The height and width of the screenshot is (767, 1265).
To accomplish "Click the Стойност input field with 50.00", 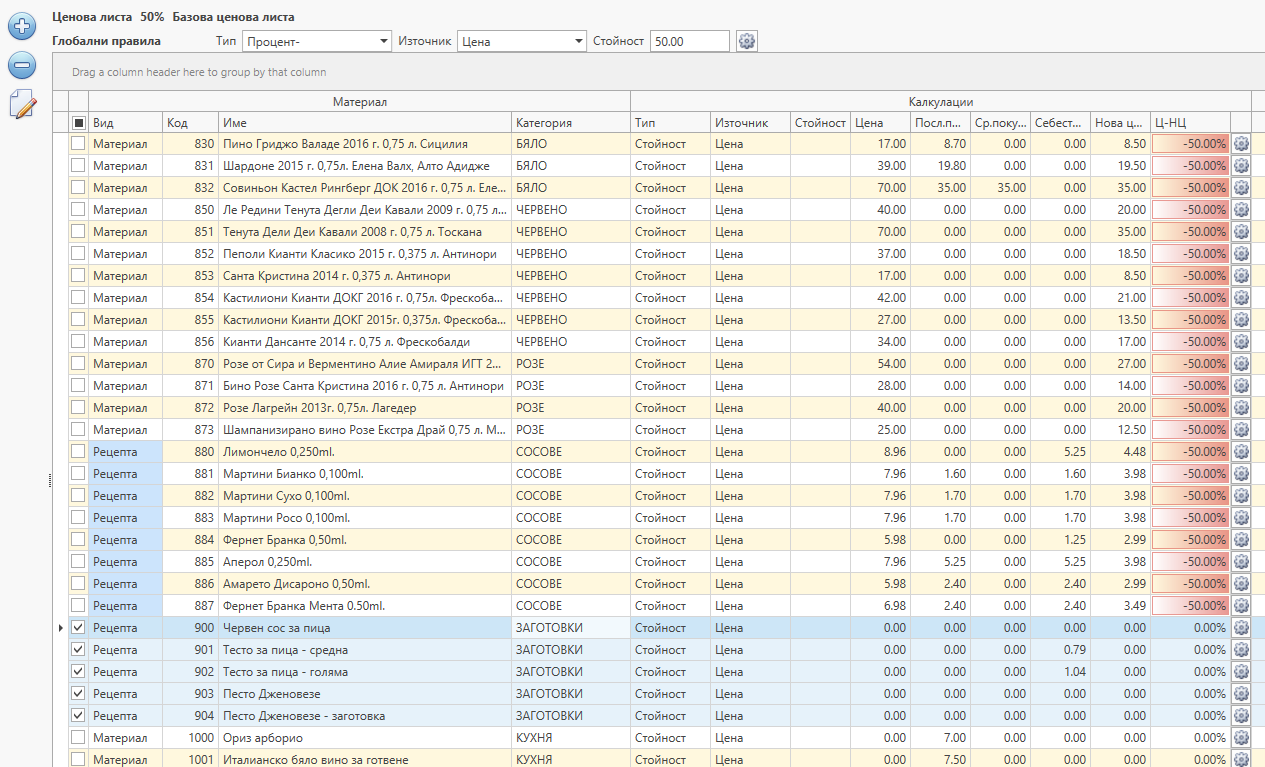I will click(x=689, y=41).
